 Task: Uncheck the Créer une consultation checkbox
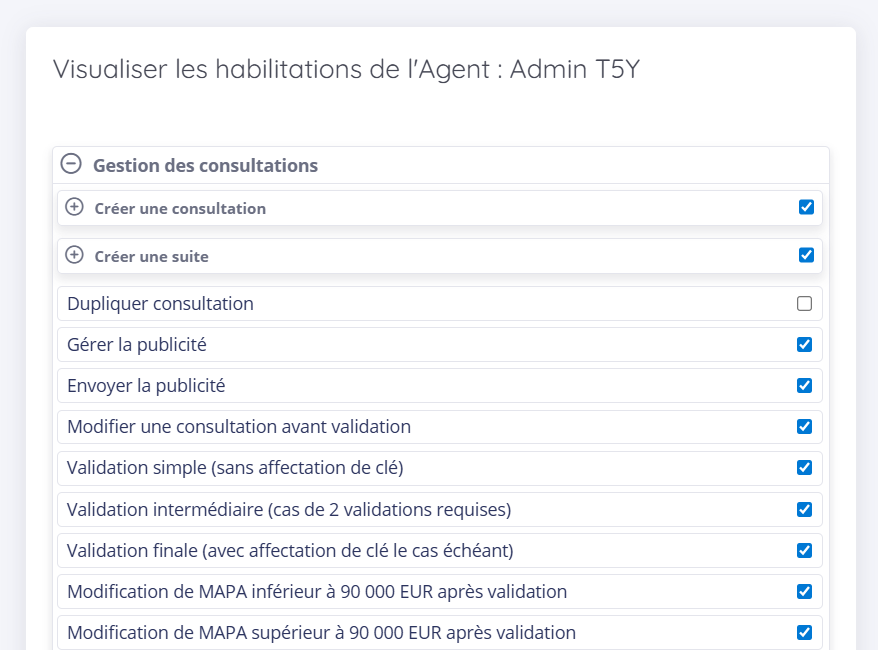point(806,207)
